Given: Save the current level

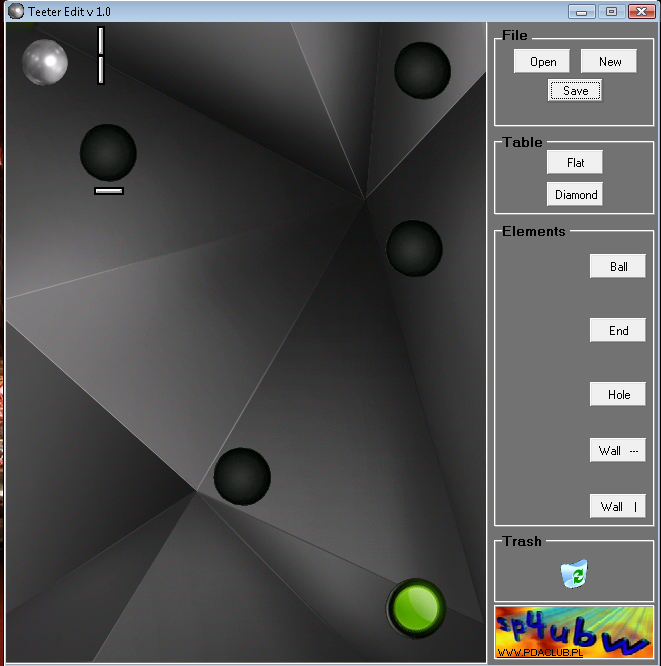Looking at the screenshot, I should (575, 90).
